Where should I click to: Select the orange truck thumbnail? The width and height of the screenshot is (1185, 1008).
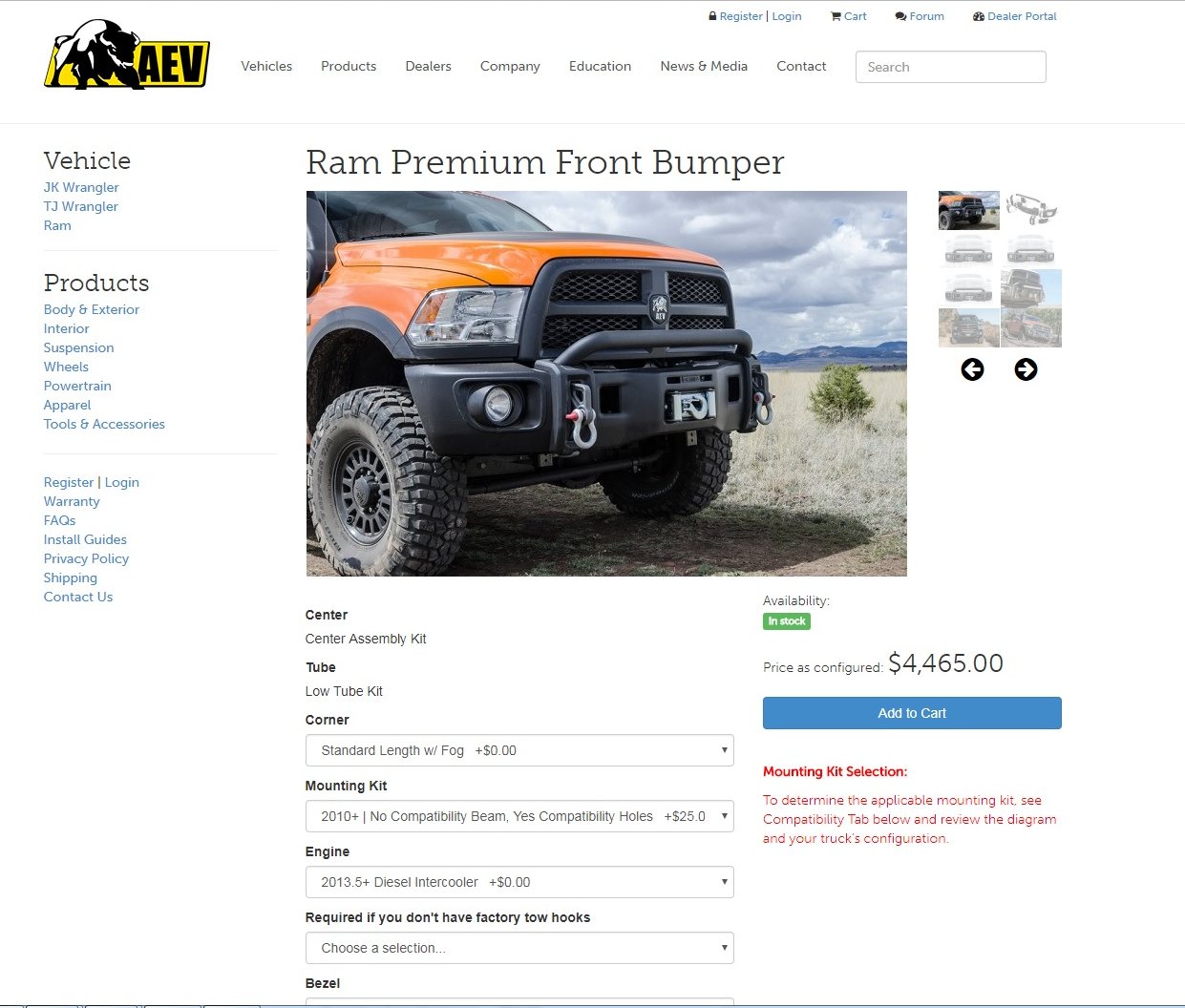[969, 210]
